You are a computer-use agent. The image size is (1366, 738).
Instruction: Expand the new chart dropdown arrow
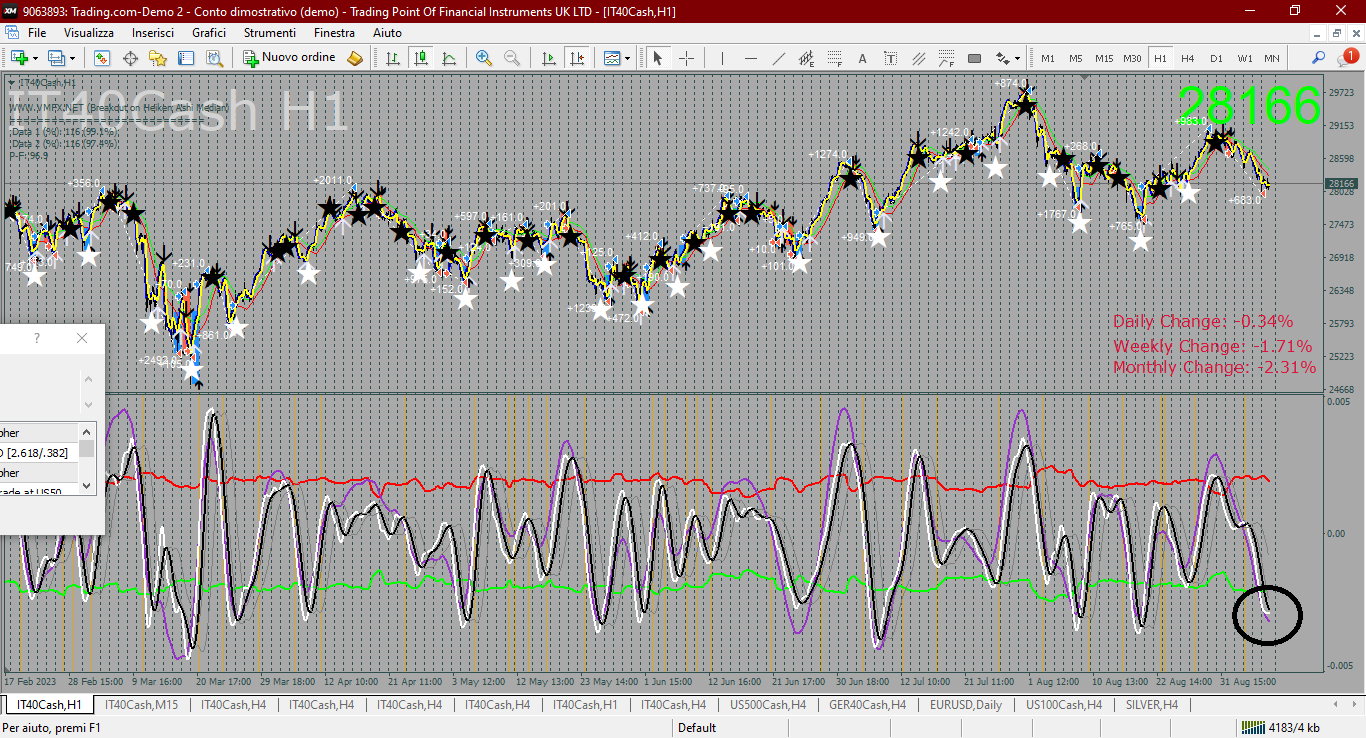pos(35,59)
